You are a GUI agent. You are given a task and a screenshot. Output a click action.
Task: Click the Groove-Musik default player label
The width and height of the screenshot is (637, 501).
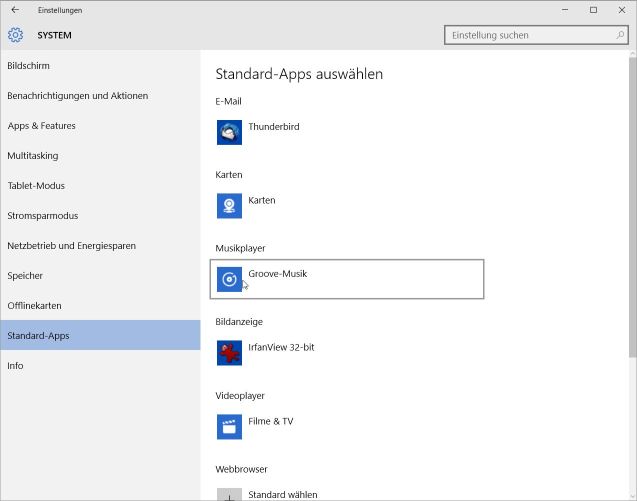coord(277,274)
